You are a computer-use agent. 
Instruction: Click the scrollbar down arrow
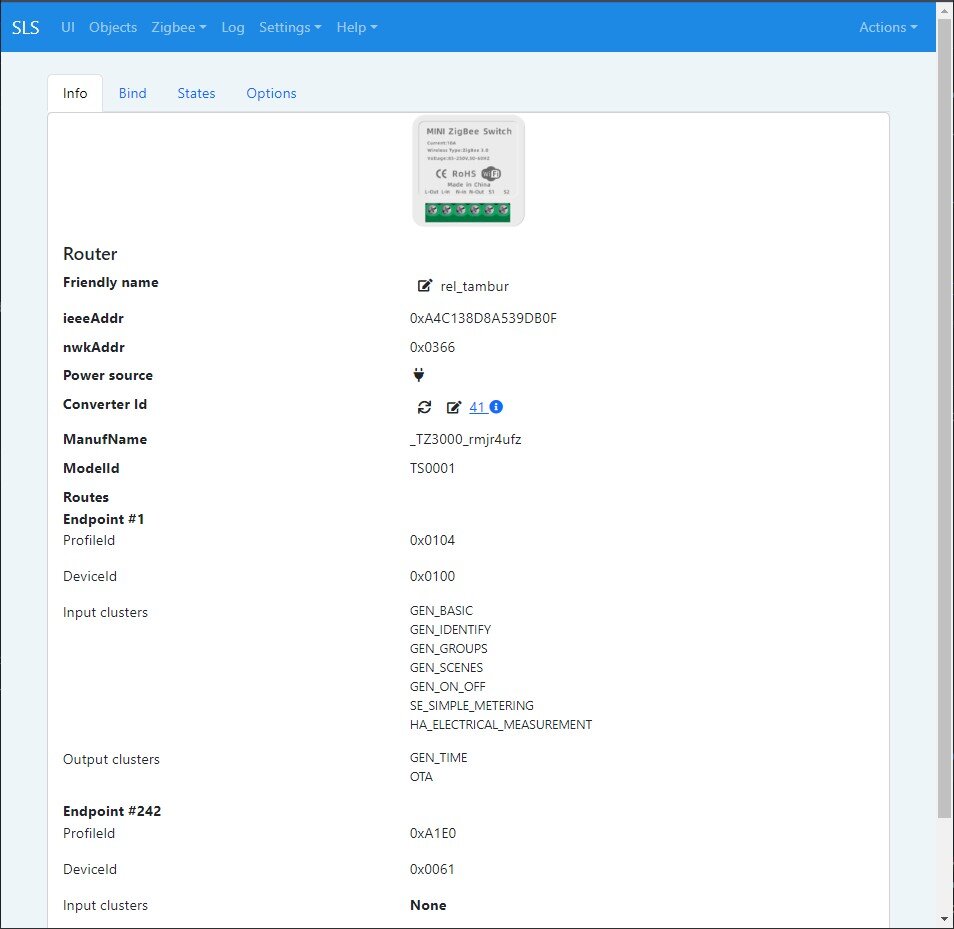(944, 919)
